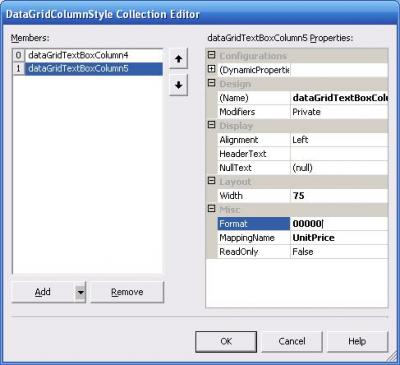Select the (Name) property row
Image resolution: width=400 pixels, height=365 pixels.
pyautogui.click(x=302, y=98)
